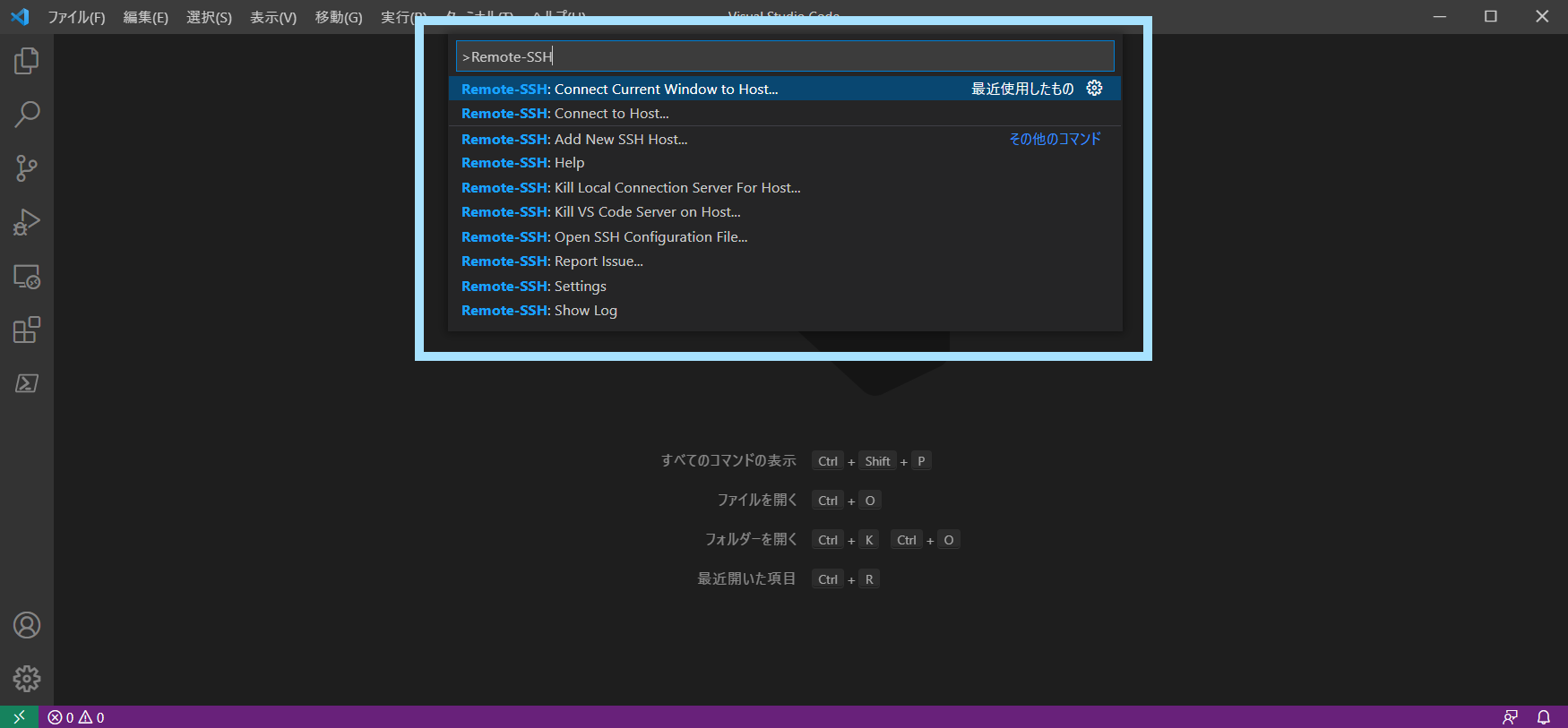Open the Run and Debug view icon
The width and height of the screenshot is (1568, 728).
[x=27, y=222]
